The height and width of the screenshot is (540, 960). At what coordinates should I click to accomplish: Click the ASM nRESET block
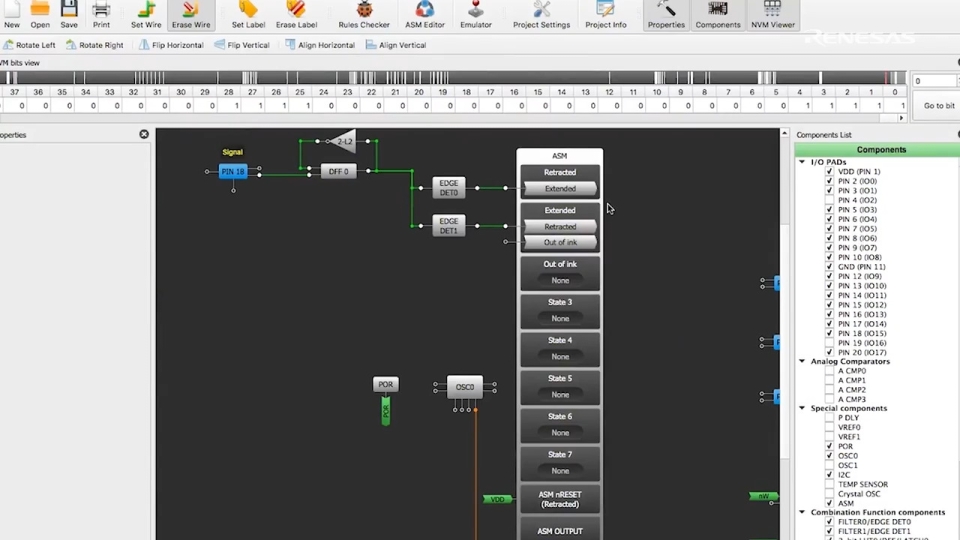point(560,500)
